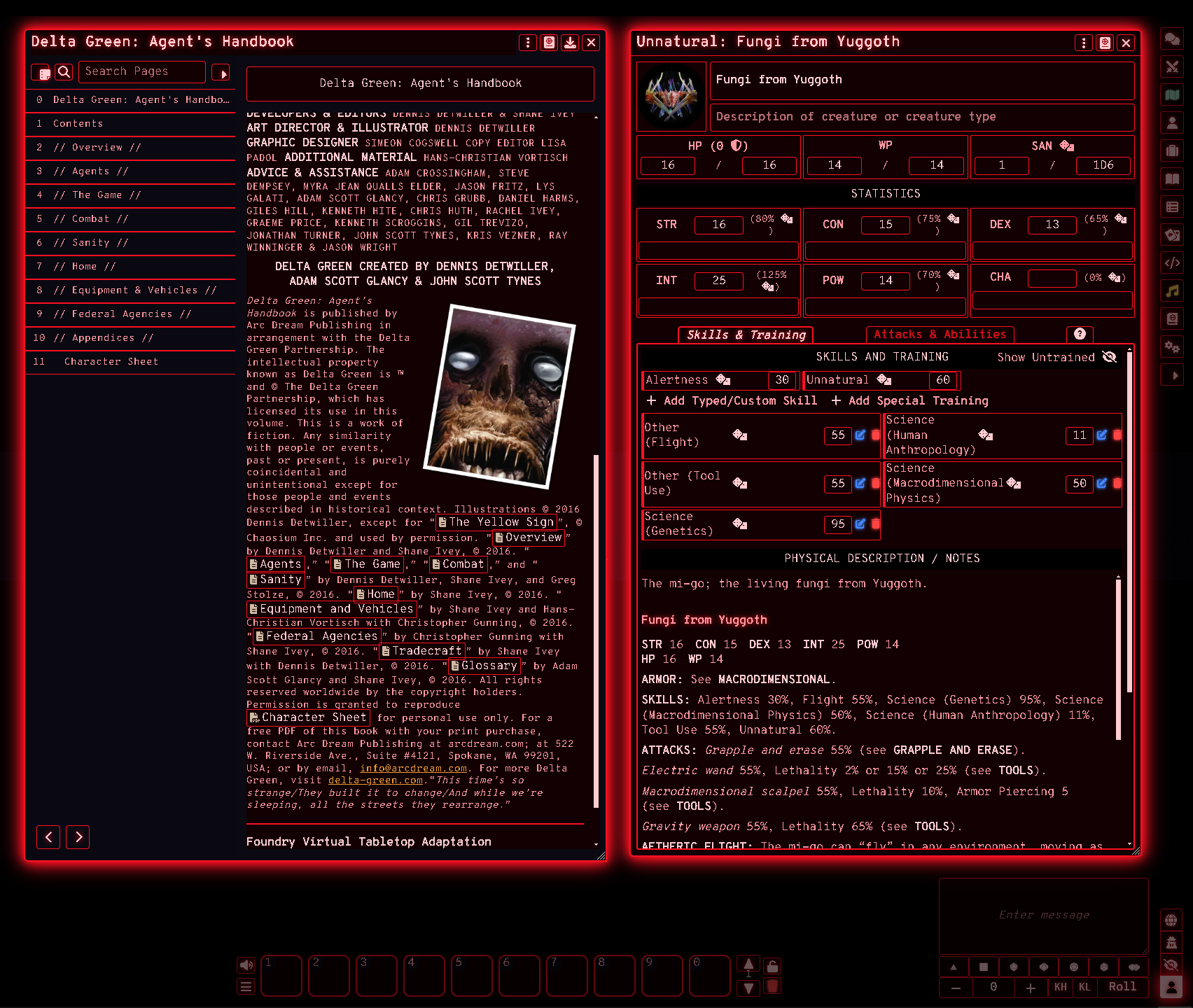The image size is (1193, 1008).
Task: Click the Search Pages magnifier icon
Action: point(64,71)
